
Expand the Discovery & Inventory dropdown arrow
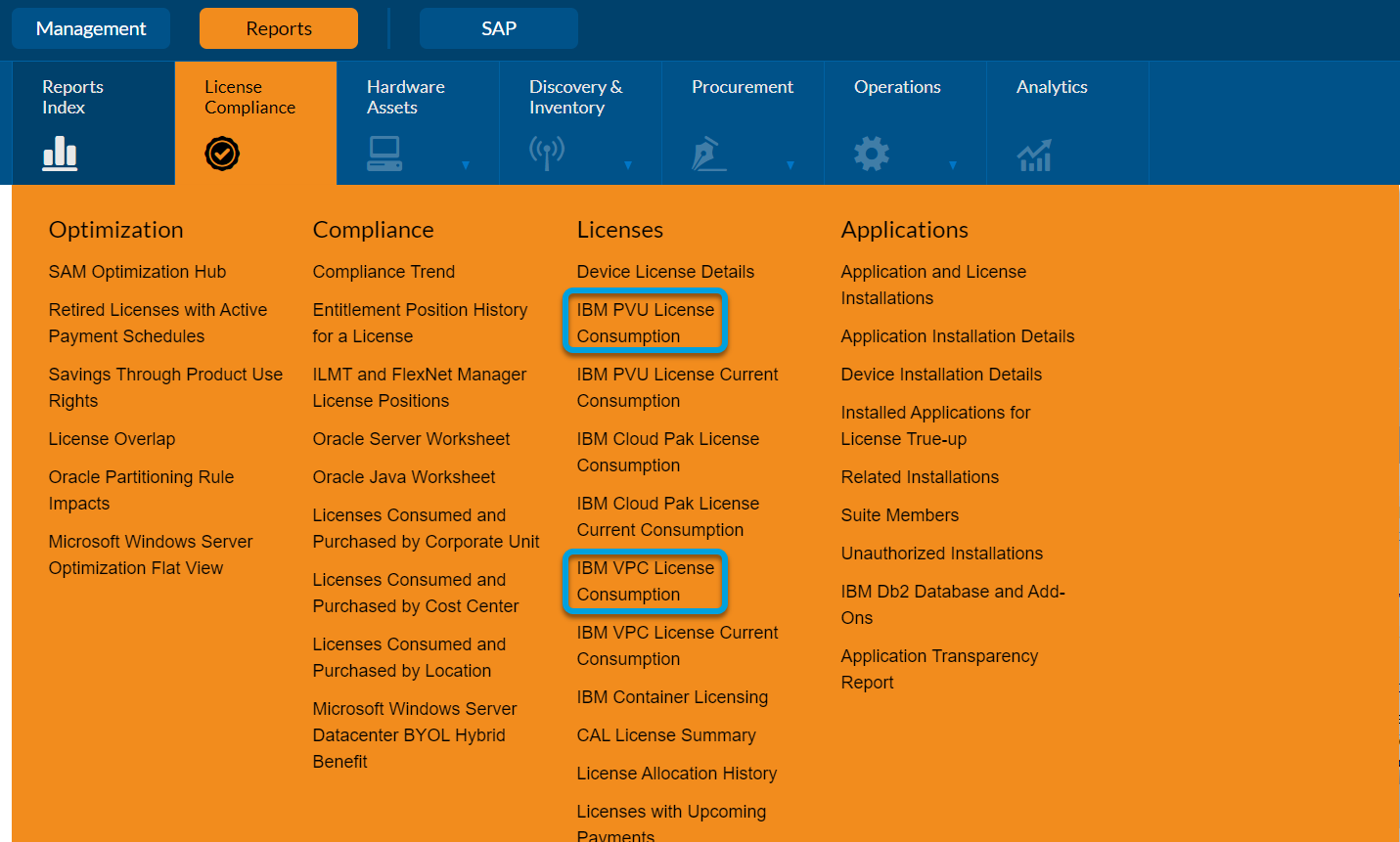(628, 165)
